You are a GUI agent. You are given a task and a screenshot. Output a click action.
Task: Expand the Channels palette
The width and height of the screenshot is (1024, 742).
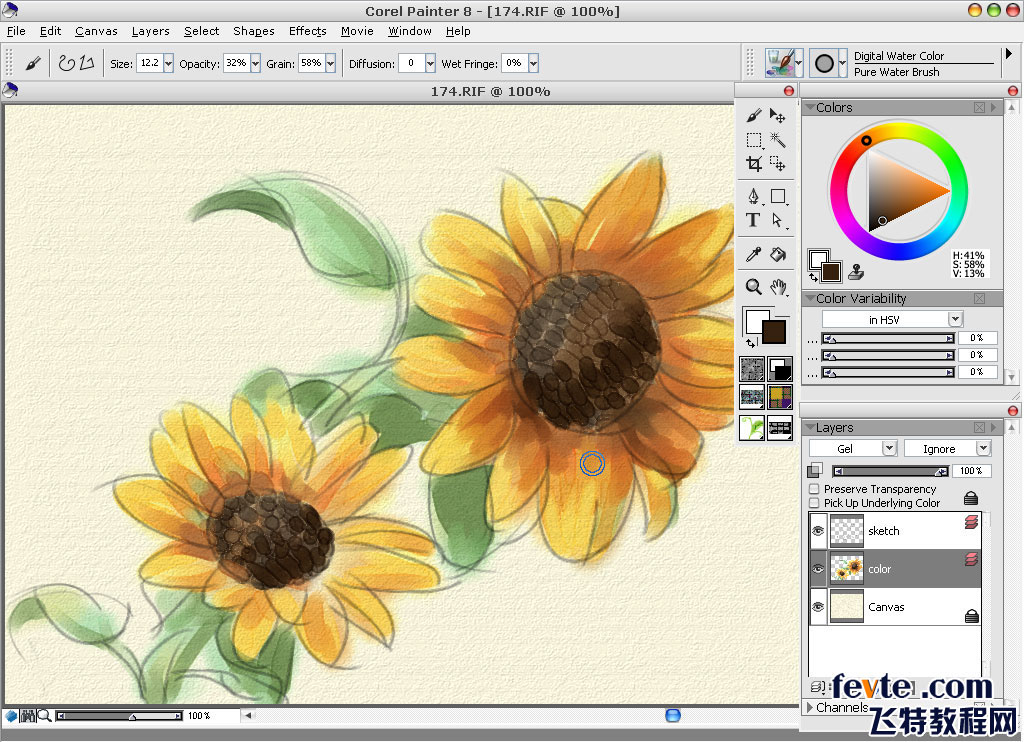[x=810, y=707]
